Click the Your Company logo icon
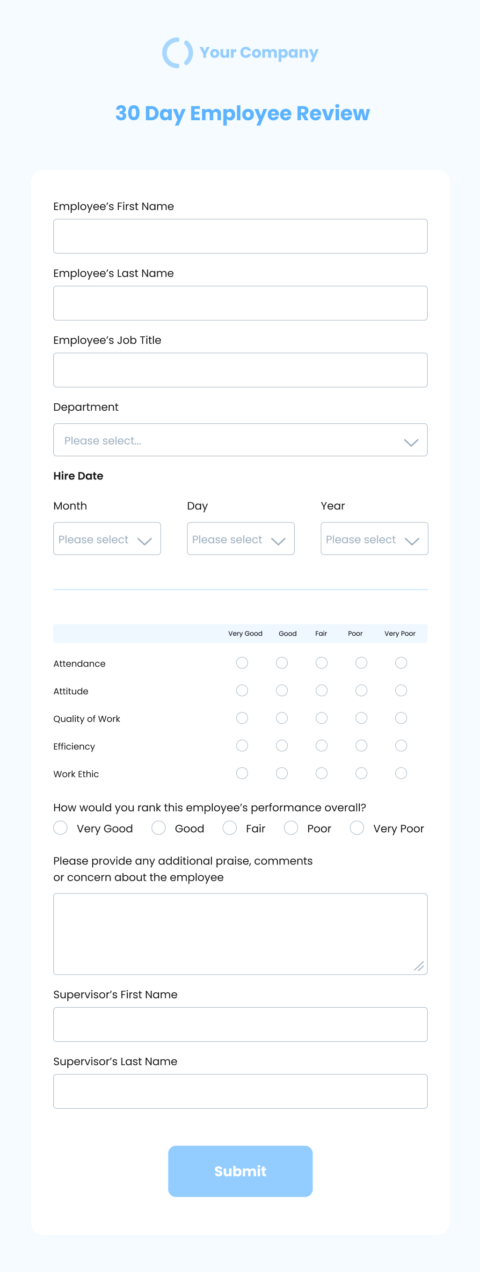480x1272 pixels. click(177, 53)
